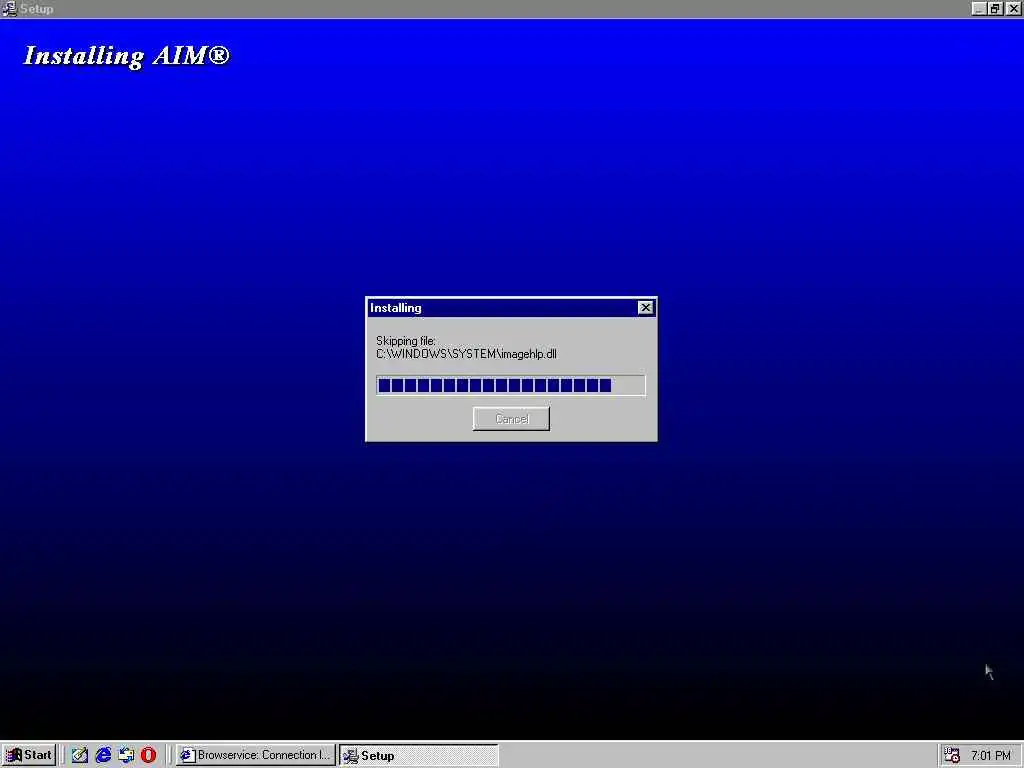Click the installation progress bar
The height and width of the screenshot is (768, 1024).
coord(511,385)
